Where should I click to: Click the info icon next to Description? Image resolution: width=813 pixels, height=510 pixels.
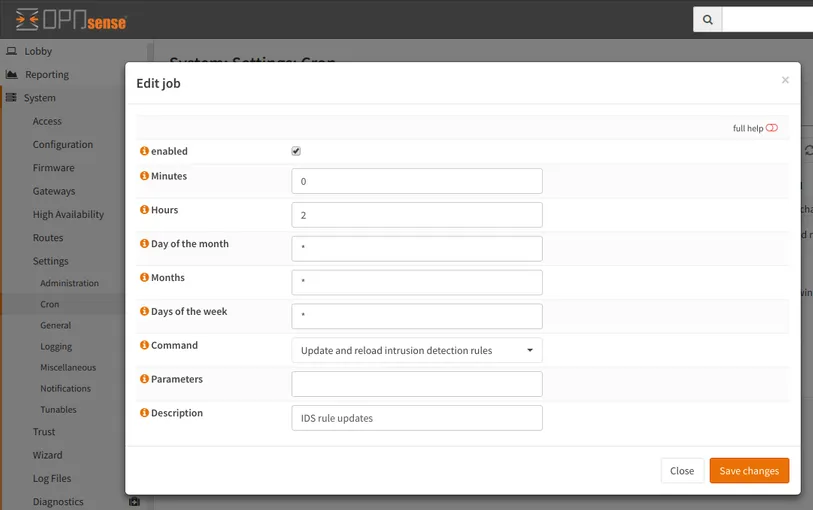coord(144,413)
